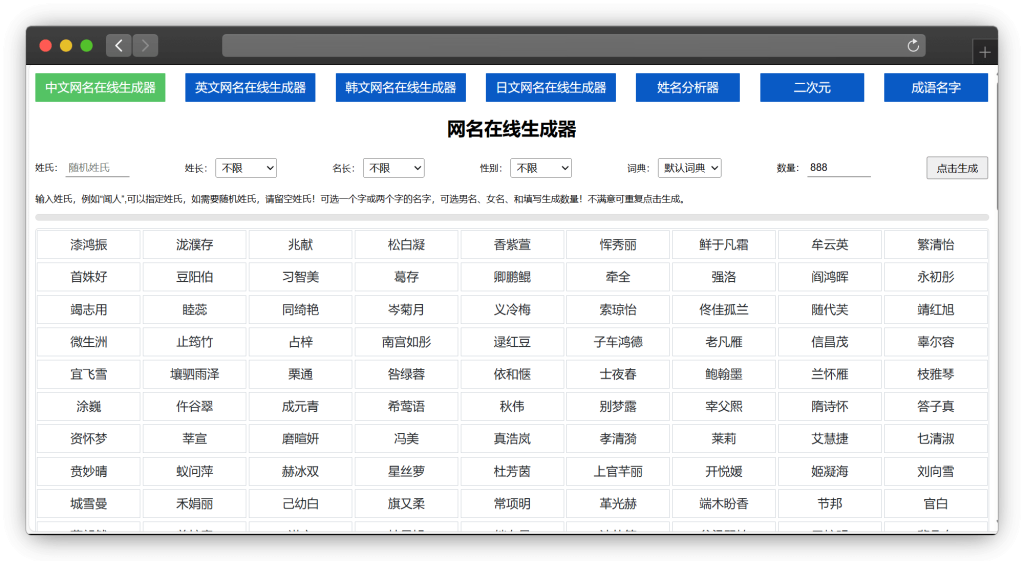Viewport: 1024px width, 561px height.
Task: Select the name 香紫萱
Action: click(x=512, y=245)
